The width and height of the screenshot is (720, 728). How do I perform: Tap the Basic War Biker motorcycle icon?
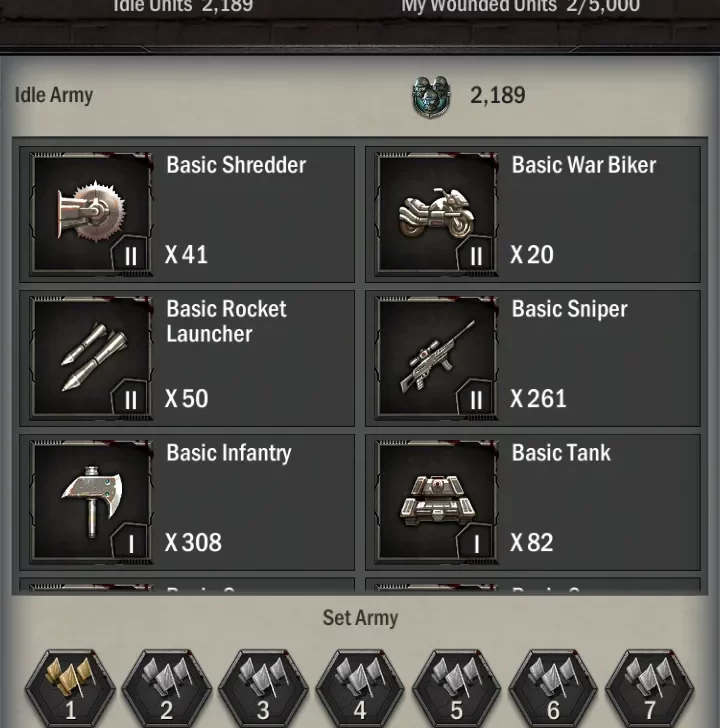pos(437,212)
